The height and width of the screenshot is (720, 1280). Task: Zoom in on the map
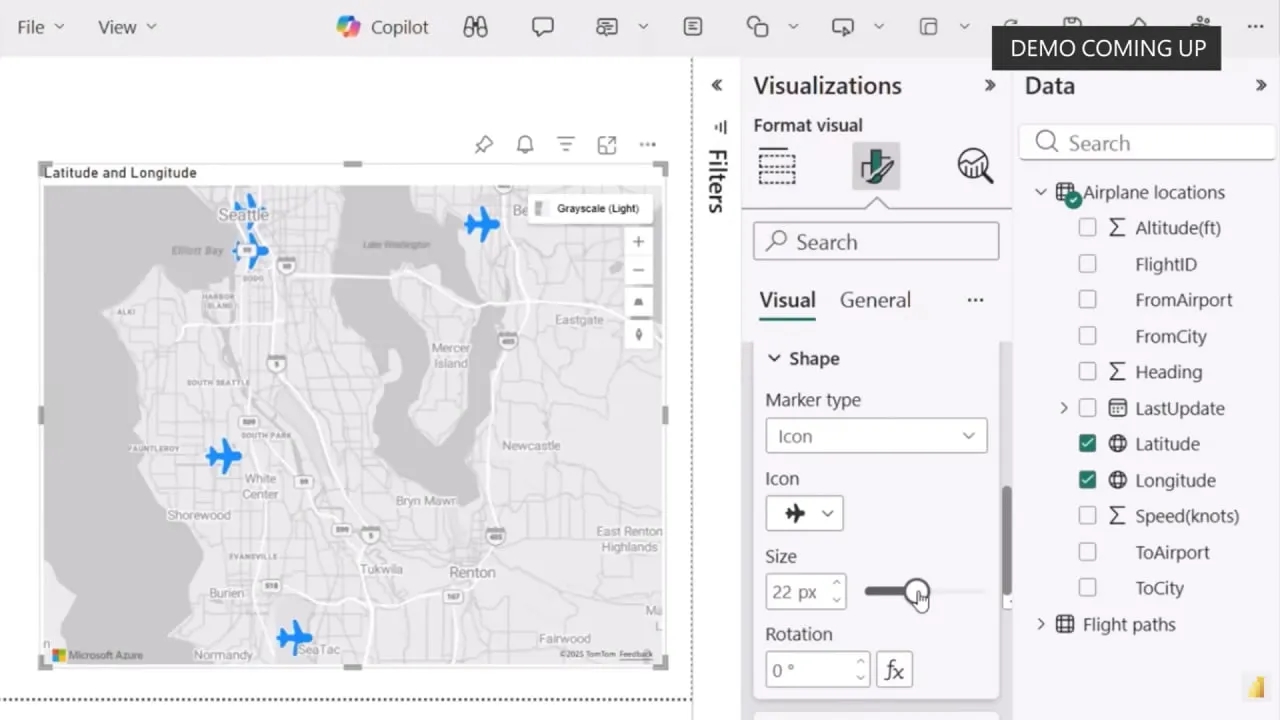[x=638, y=242]
